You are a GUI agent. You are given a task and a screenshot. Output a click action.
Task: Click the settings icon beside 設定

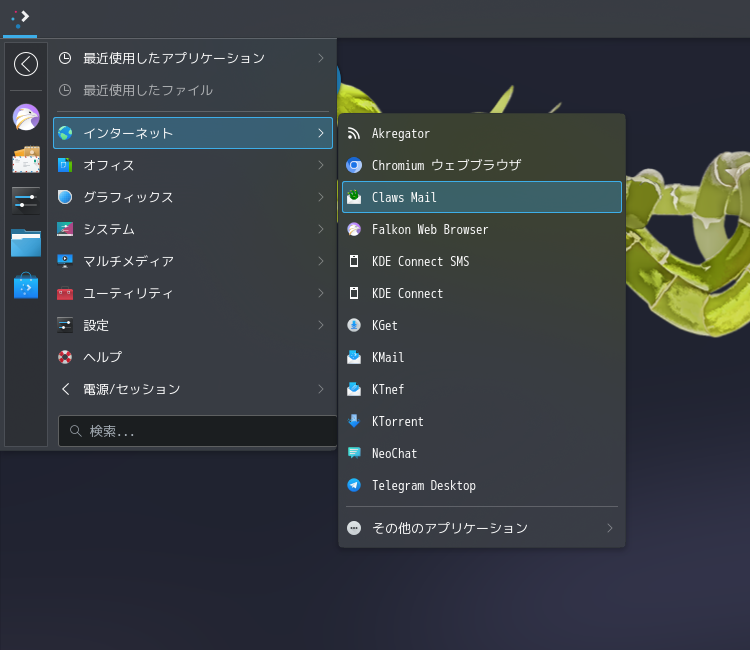click(65, 325)
